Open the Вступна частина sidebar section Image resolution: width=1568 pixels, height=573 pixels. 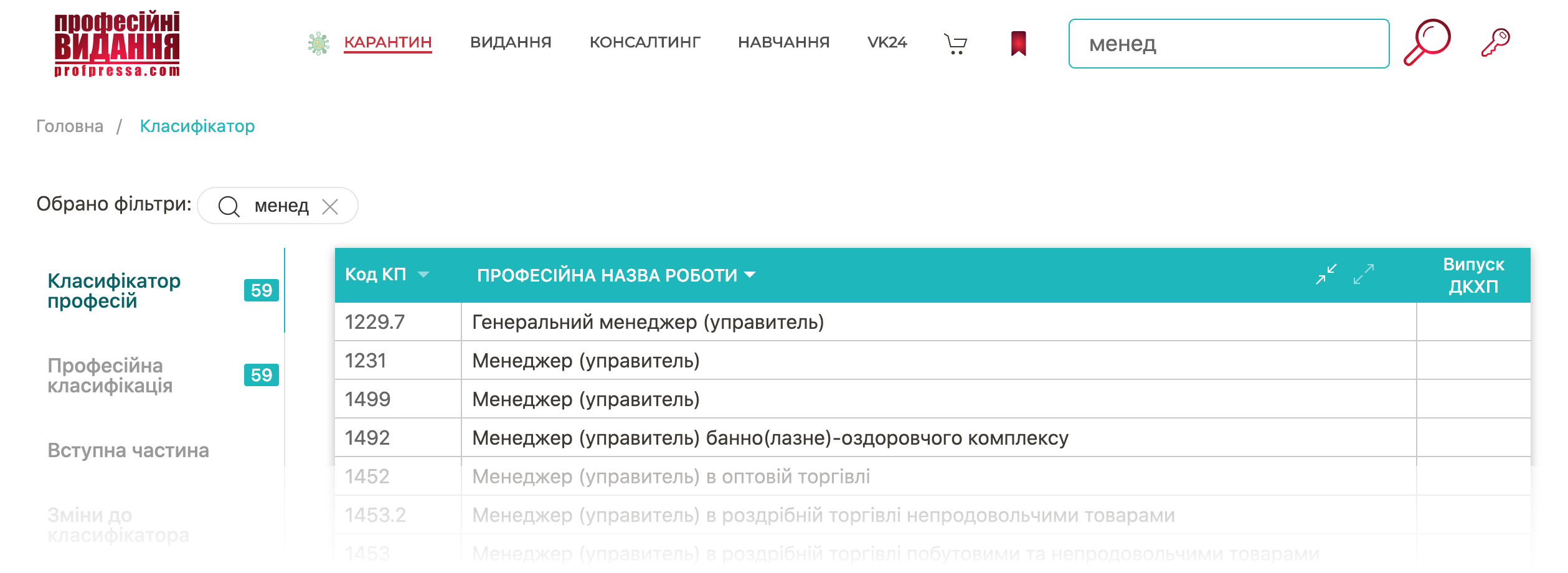click(x=128, y=450)
